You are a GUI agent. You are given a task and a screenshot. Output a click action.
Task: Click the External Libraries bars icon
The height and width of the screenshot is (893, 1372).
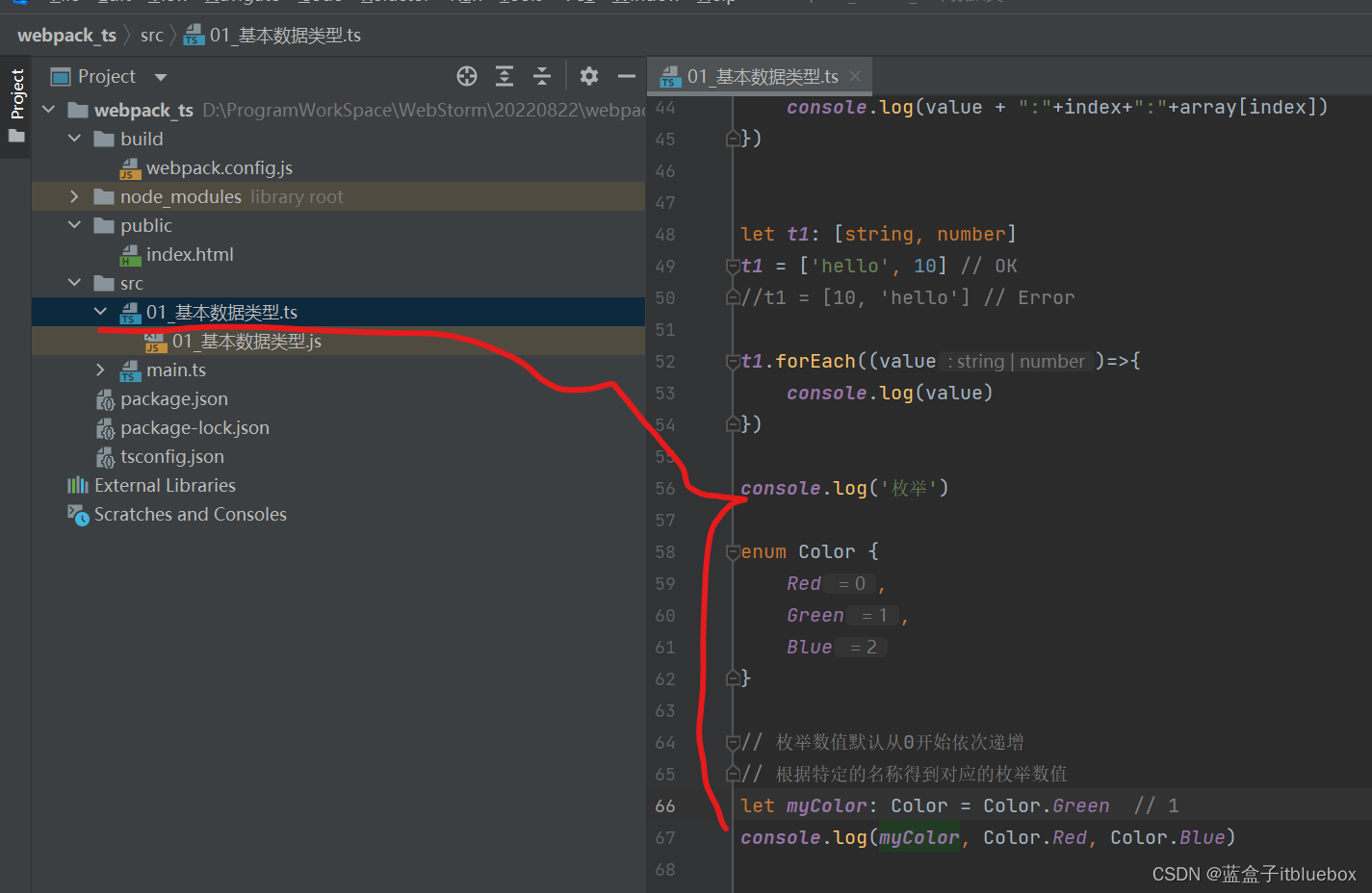[78, 485]
